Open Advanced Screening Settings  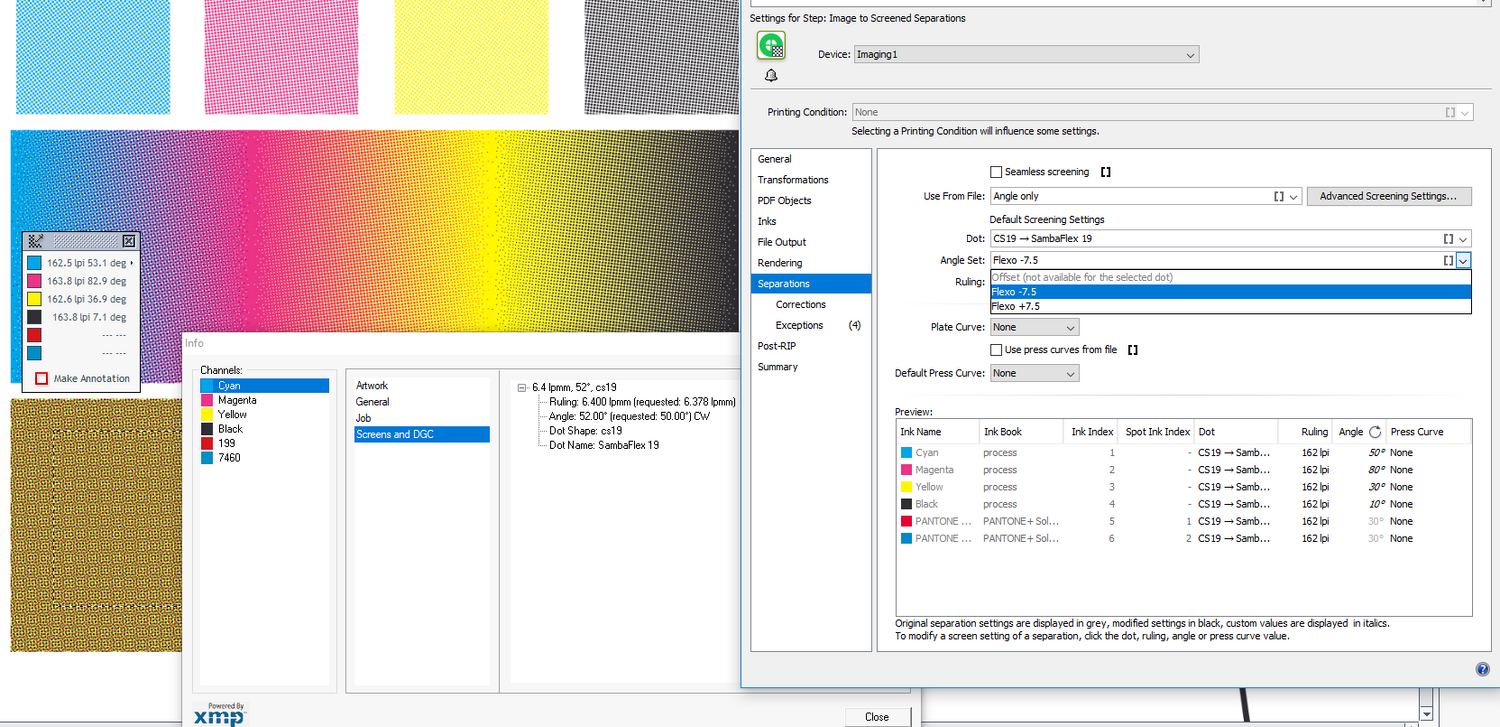pyautogui.click(x=1388, y=196)
